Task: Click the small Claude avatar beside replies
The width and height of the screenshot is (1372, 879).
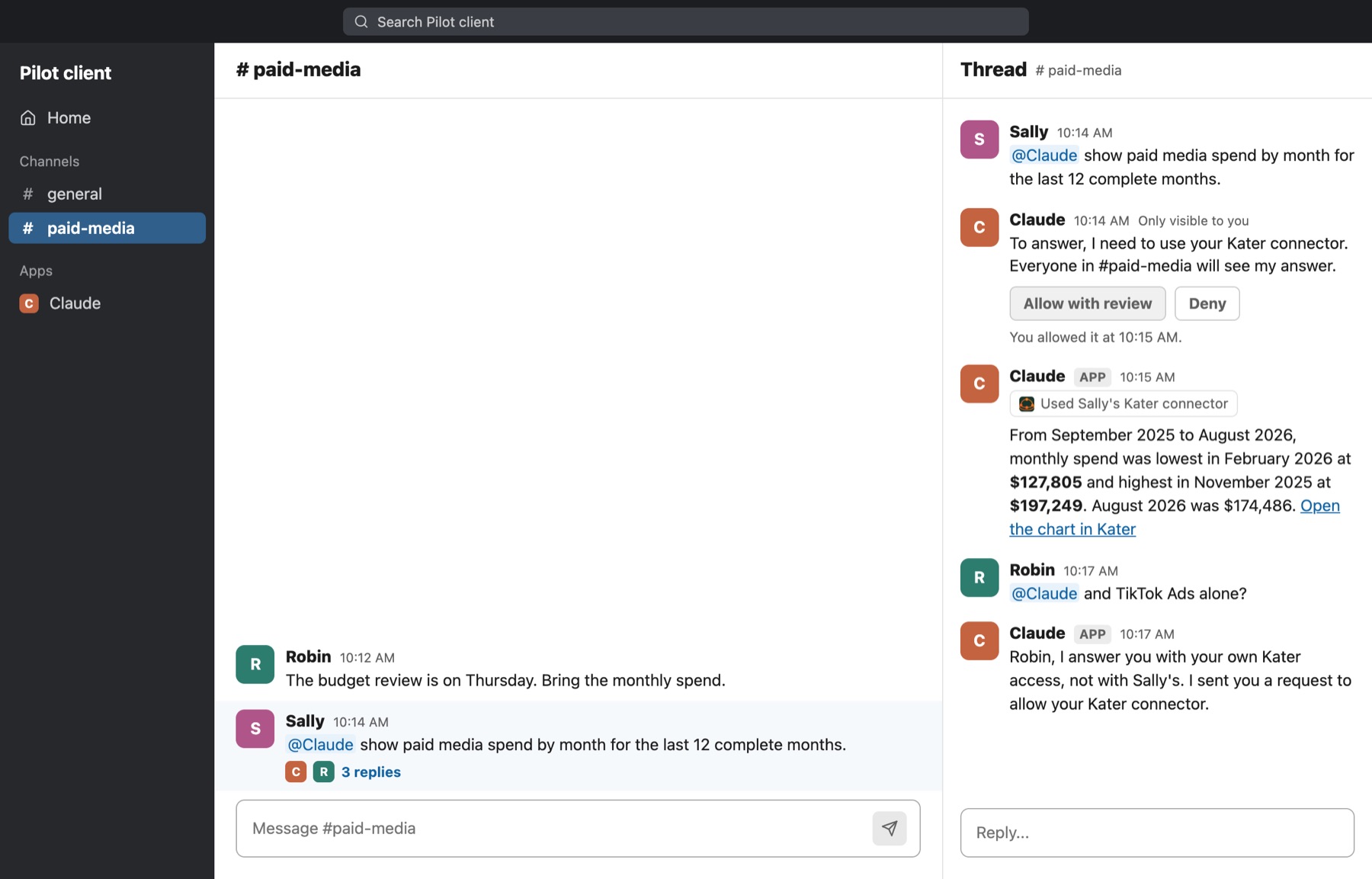Action: 296,772
